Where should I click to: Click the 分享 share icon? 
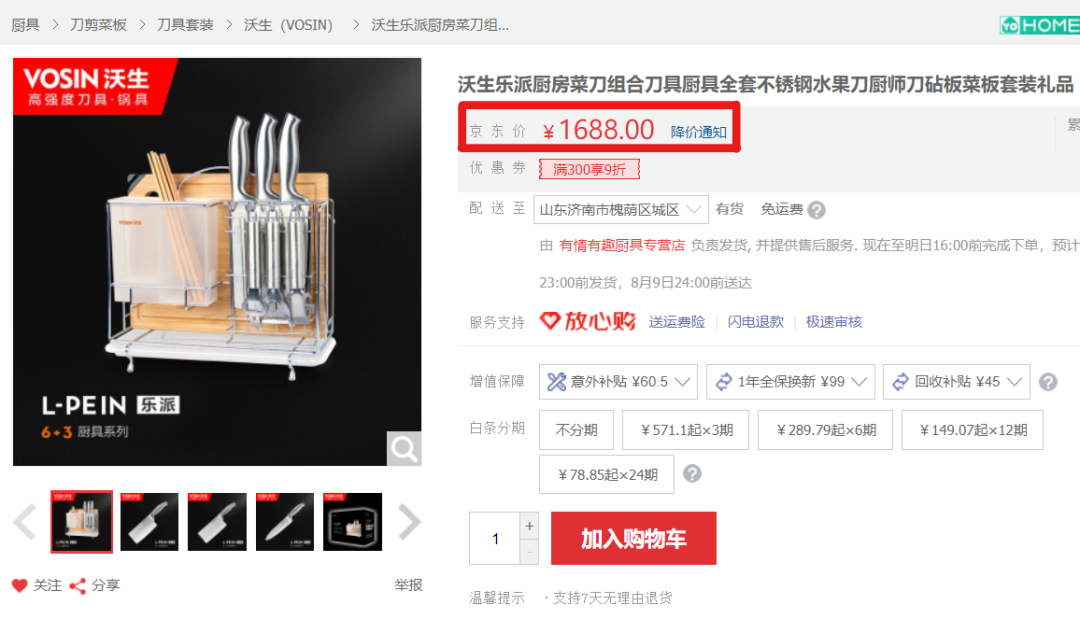pyautogui.click(x=77, y=586)
